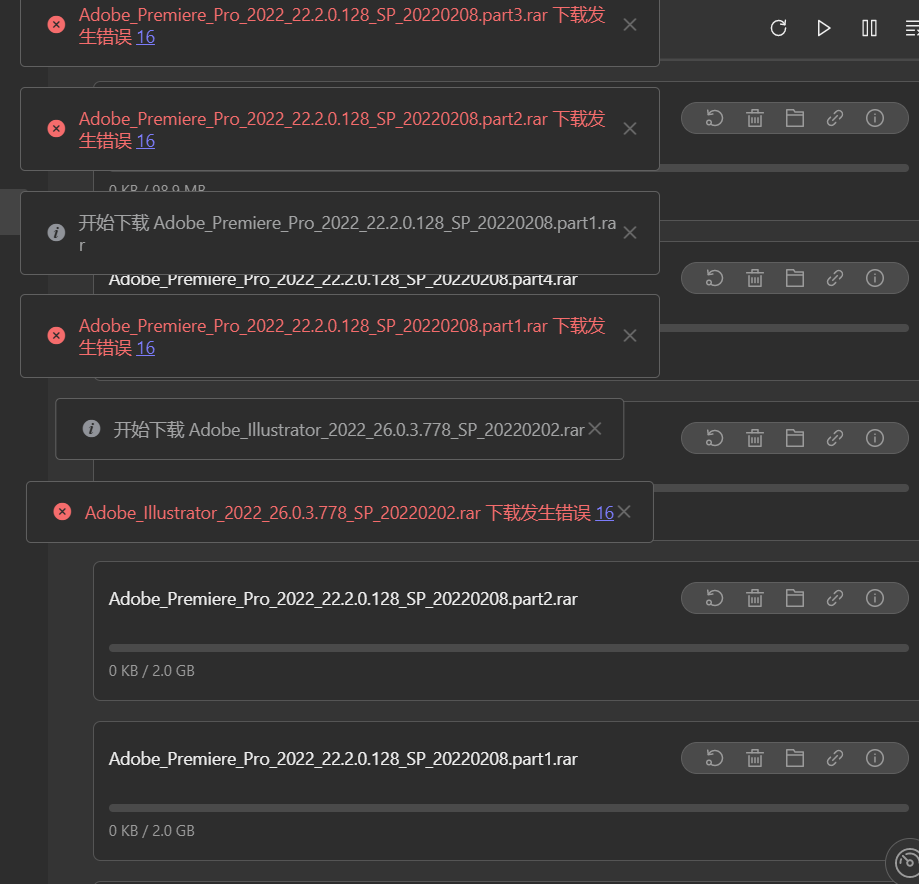Screen dimensions: 919x884
Task: View details of the part2.rar task row
Action: [874, 598]
